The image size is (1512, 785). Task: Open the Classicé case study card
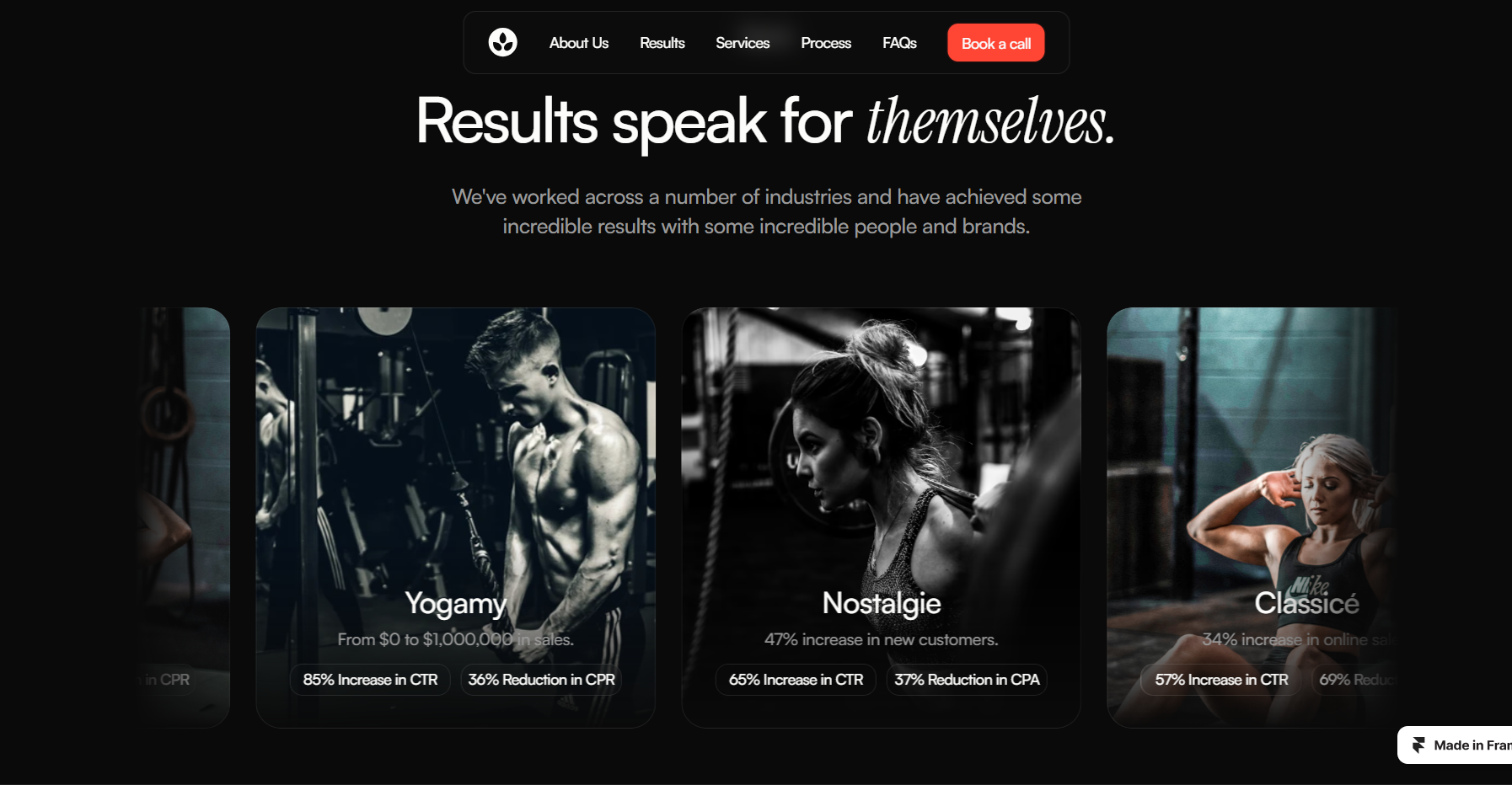click(x=1252, y=517)
